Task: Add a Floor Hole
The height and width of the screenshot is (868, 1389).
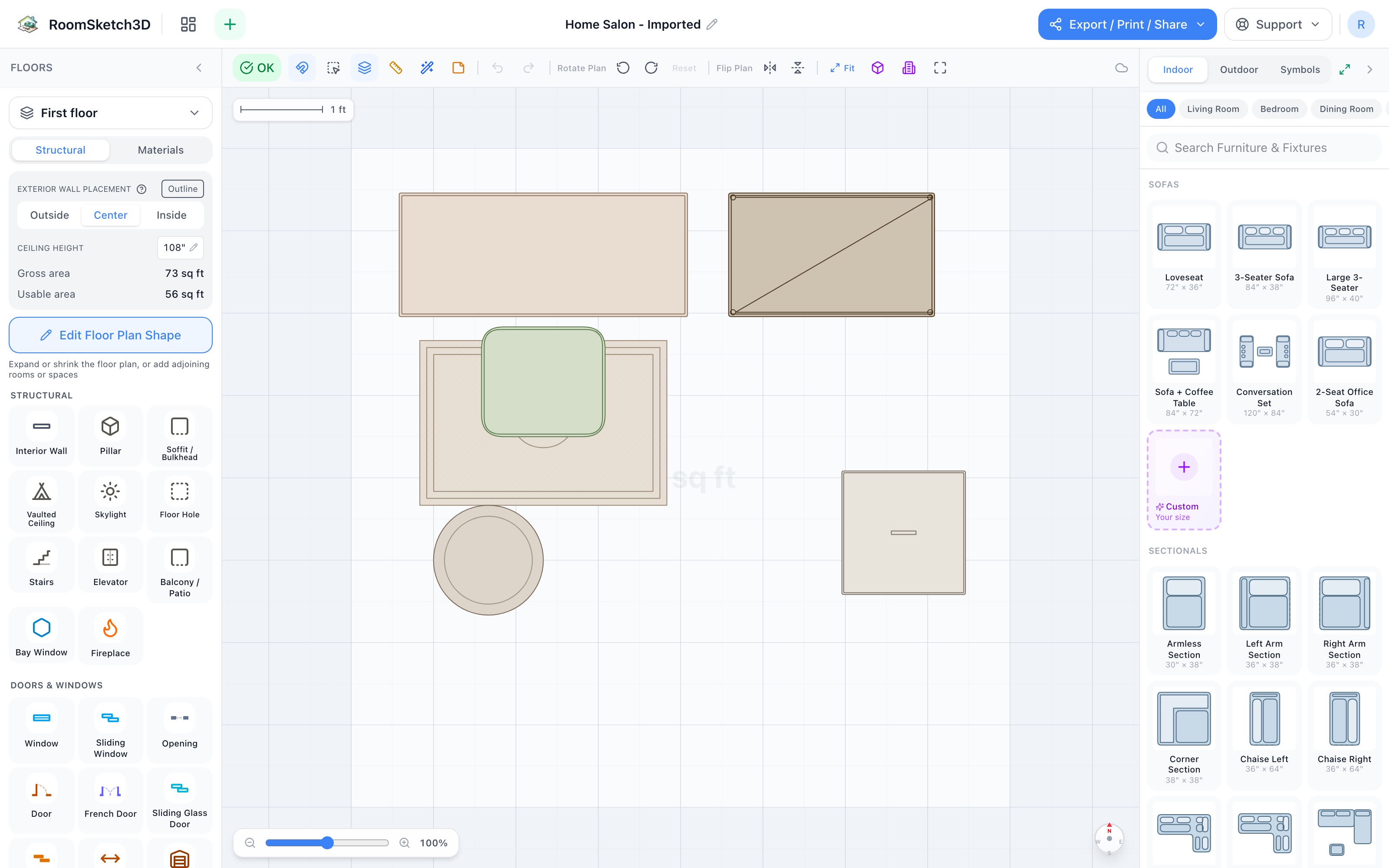Action: [x=180, y=502]
